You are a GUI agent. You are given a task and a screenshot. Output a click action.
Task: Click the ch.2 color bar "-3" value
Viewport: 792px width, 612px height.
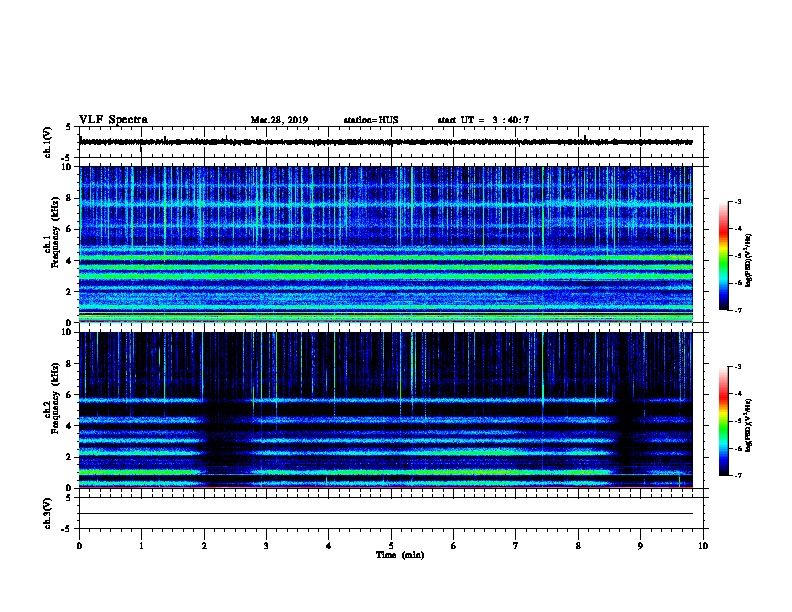pyautogui.click(x=737, y=367)
